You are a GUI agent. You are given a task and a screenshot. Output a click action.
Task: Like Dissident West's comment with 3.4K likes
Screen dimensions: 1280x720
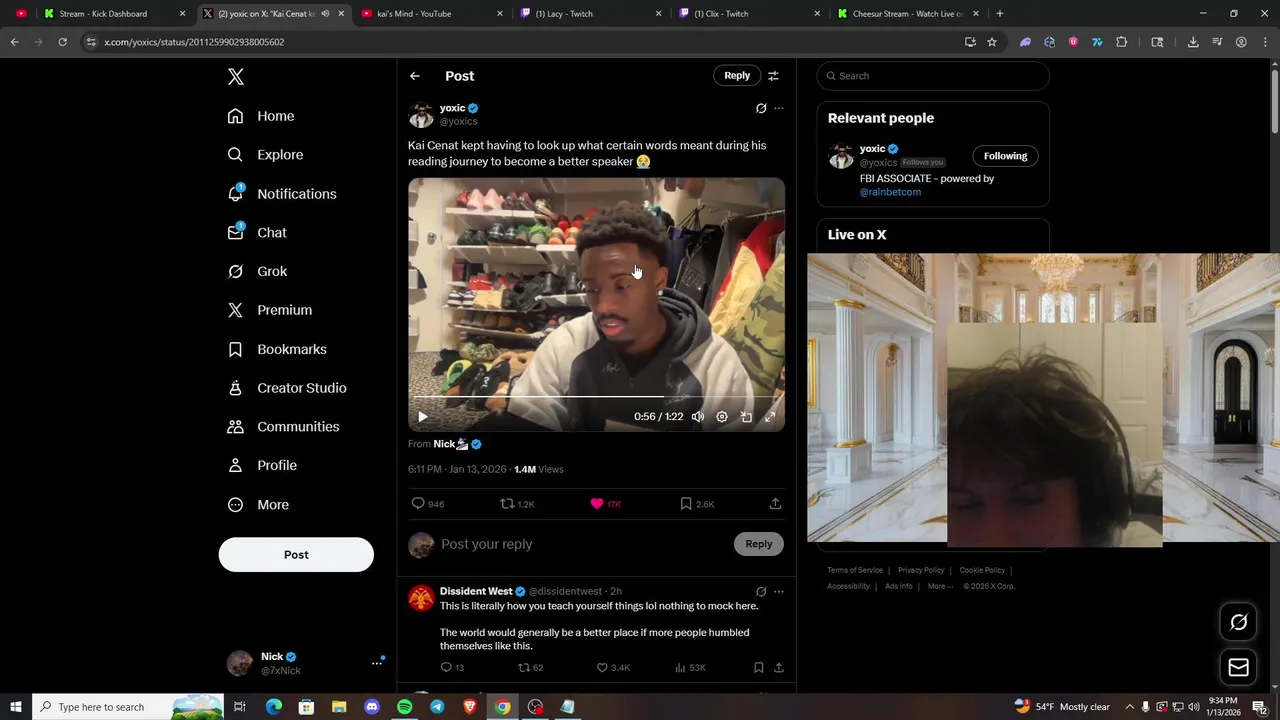tap(613, 667)
